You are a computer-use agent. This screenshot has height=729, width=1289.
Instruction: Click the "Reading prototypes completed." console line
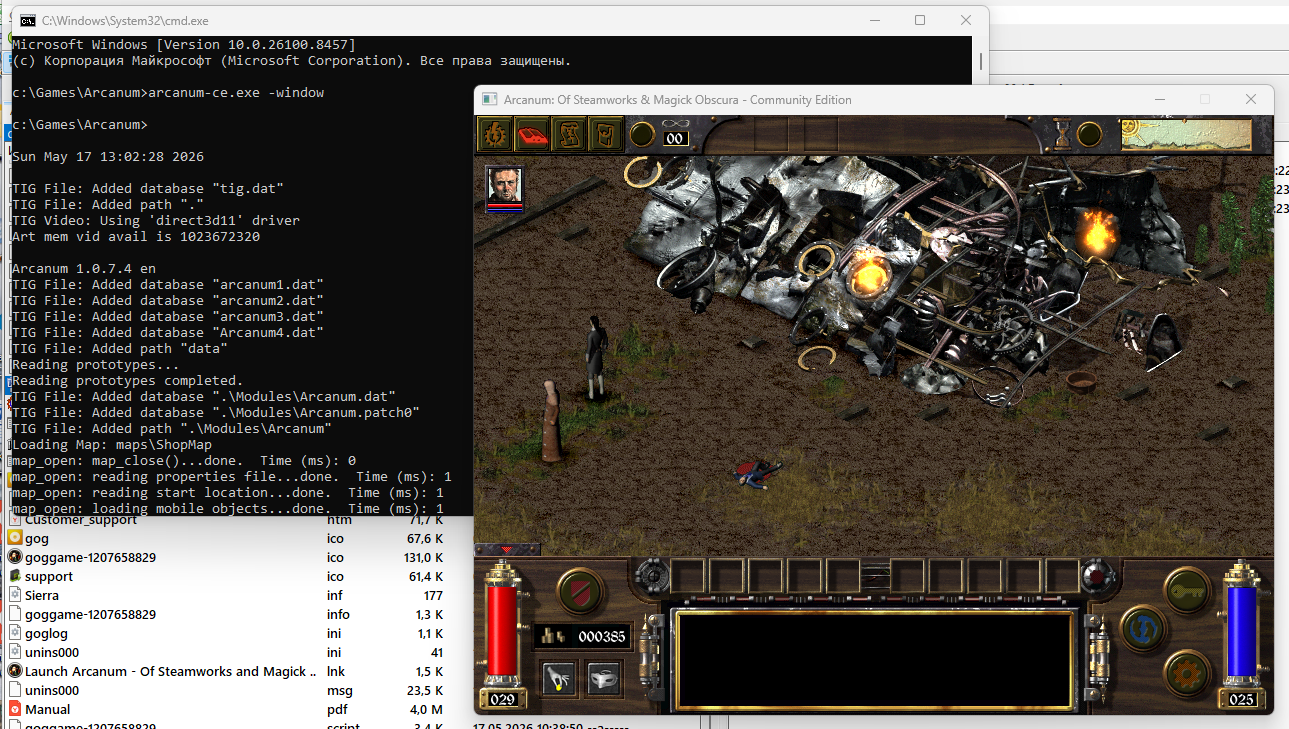pyautogui.click(x=128, y=381)
